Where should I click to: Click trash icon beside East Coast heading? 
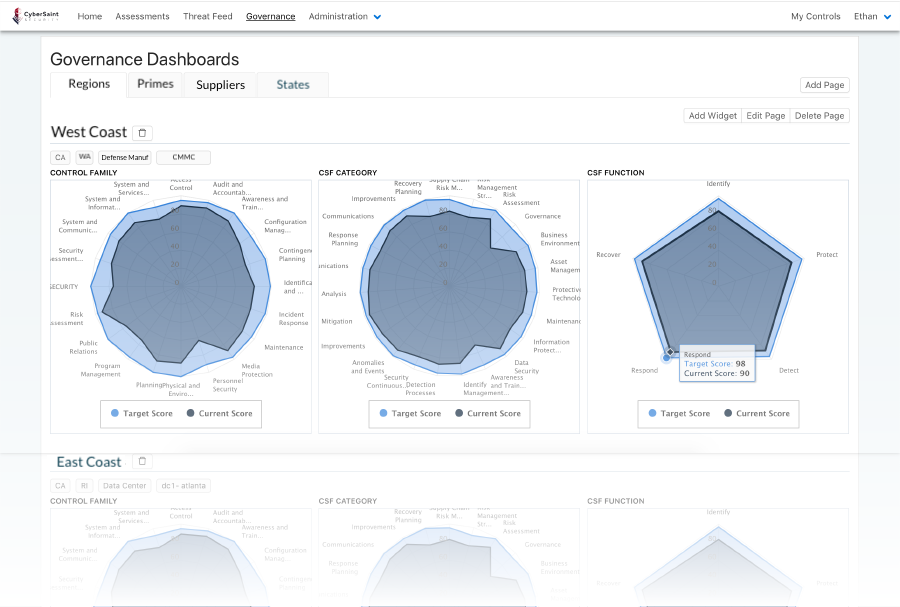142,462
